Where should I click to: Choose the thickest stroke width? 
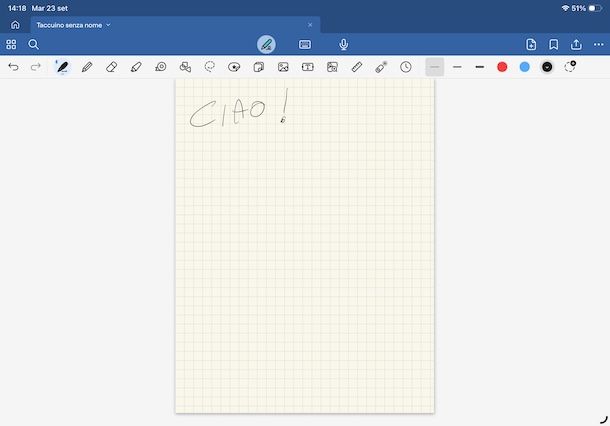tap(480, 67)
